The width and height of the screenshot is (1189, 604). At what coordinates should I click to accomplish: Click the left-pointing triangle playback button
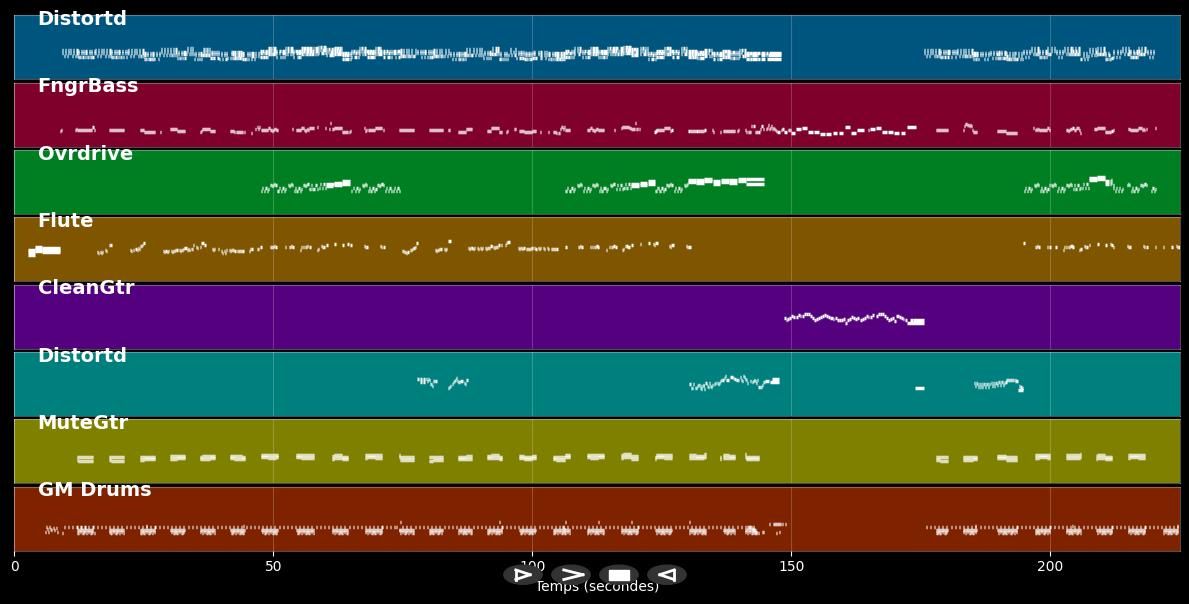[x=666, y=575]
